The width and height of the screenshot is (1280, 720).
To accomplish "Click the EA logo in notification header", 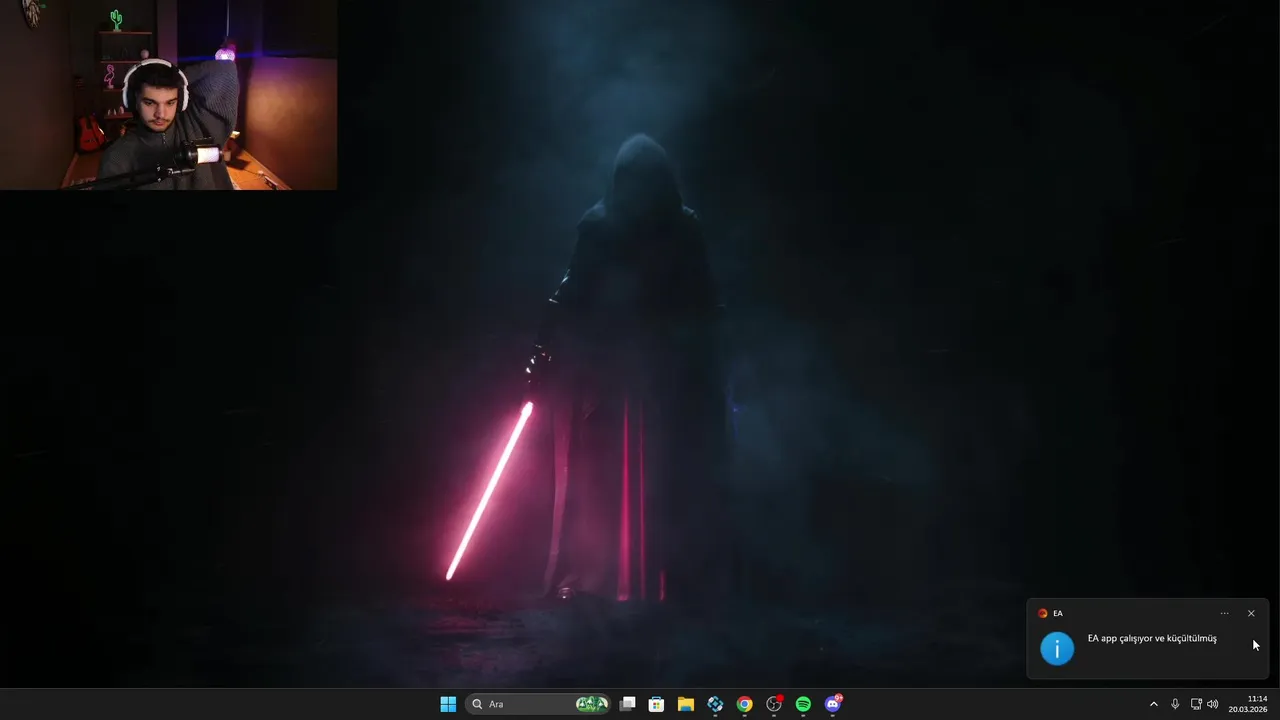I will tap(1043, 613).
